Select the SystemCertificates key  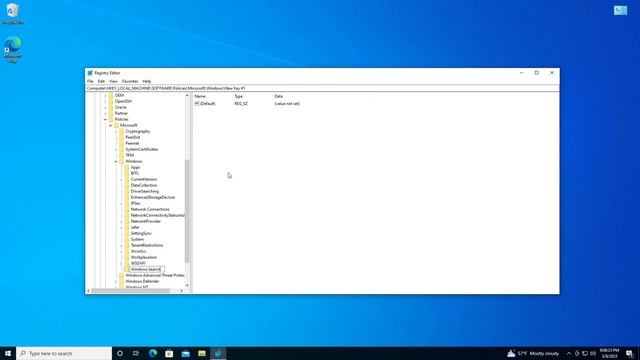(x=142, y=149)
